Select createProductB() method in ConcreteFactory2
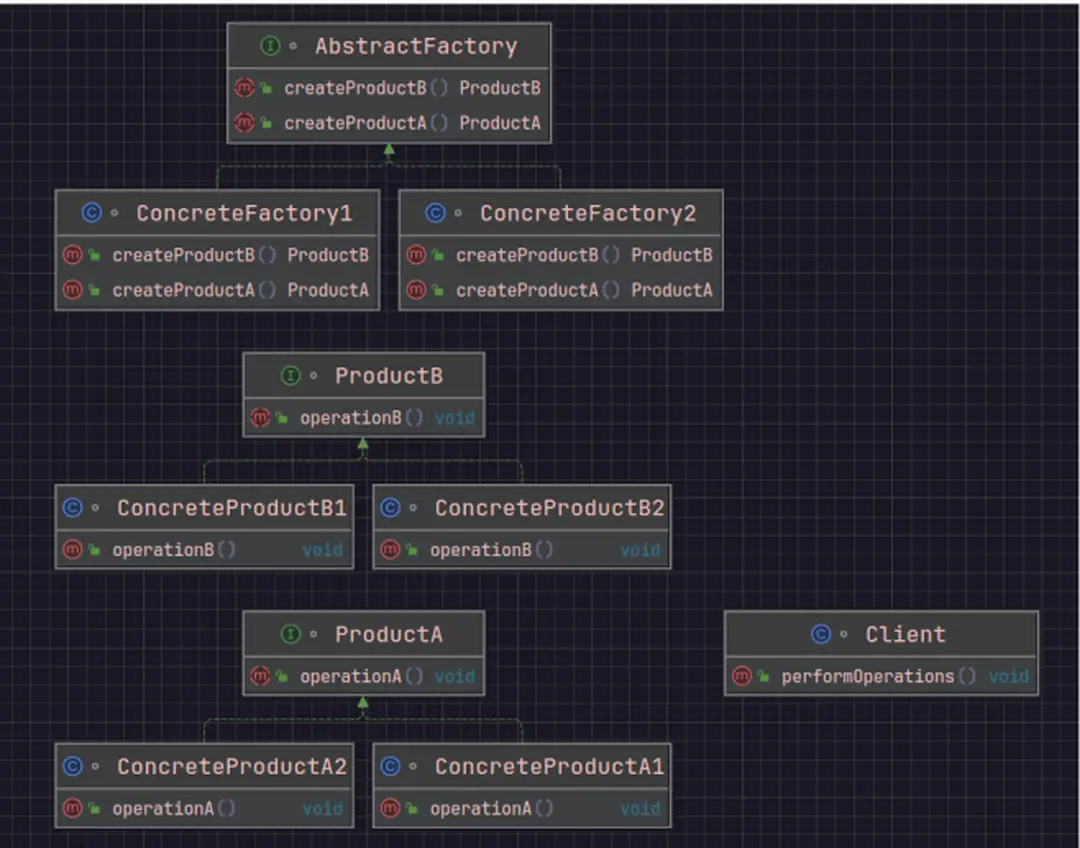Viewport: 1080px width, 848px height. pos(527,255)
